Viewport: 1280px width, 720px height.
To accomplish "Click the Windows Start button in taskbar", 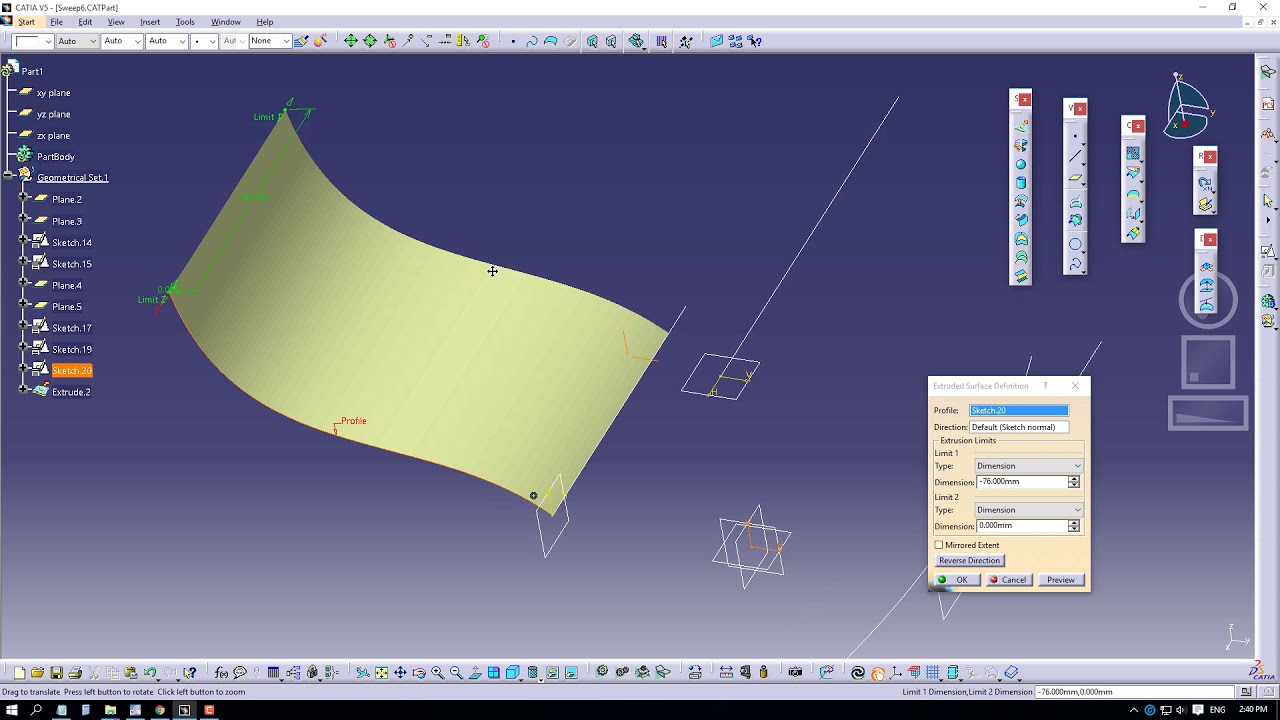I will pos(12,710).
